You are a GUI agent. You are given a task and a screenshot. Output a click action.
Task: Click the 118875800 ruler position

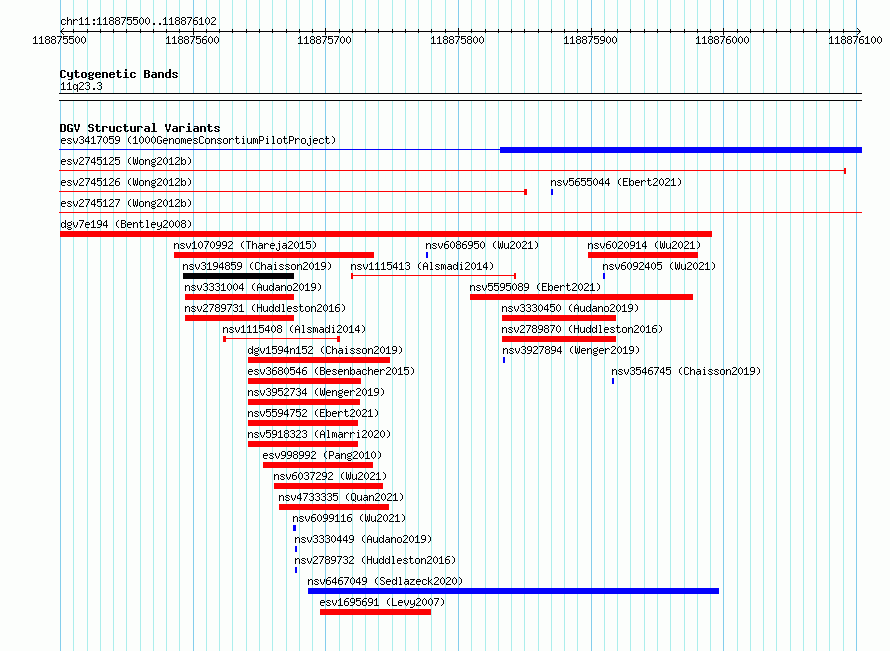click(x=457, y=40)
